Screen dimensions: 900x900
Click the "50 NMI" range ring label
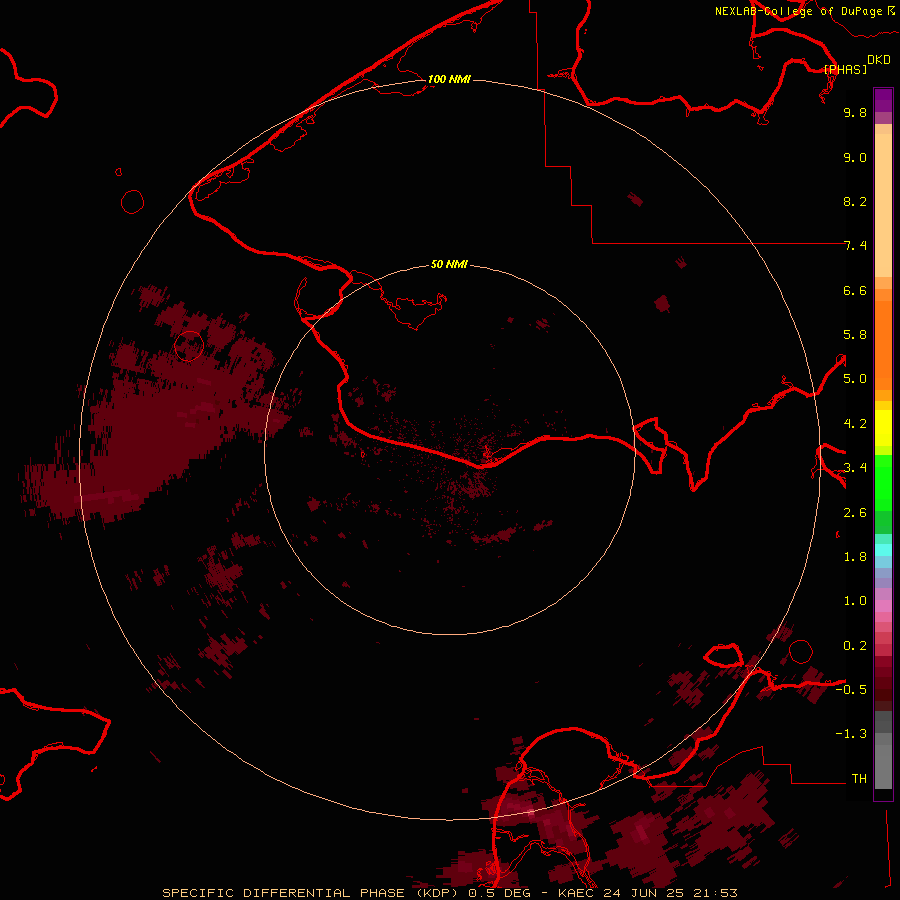(449, 264)
